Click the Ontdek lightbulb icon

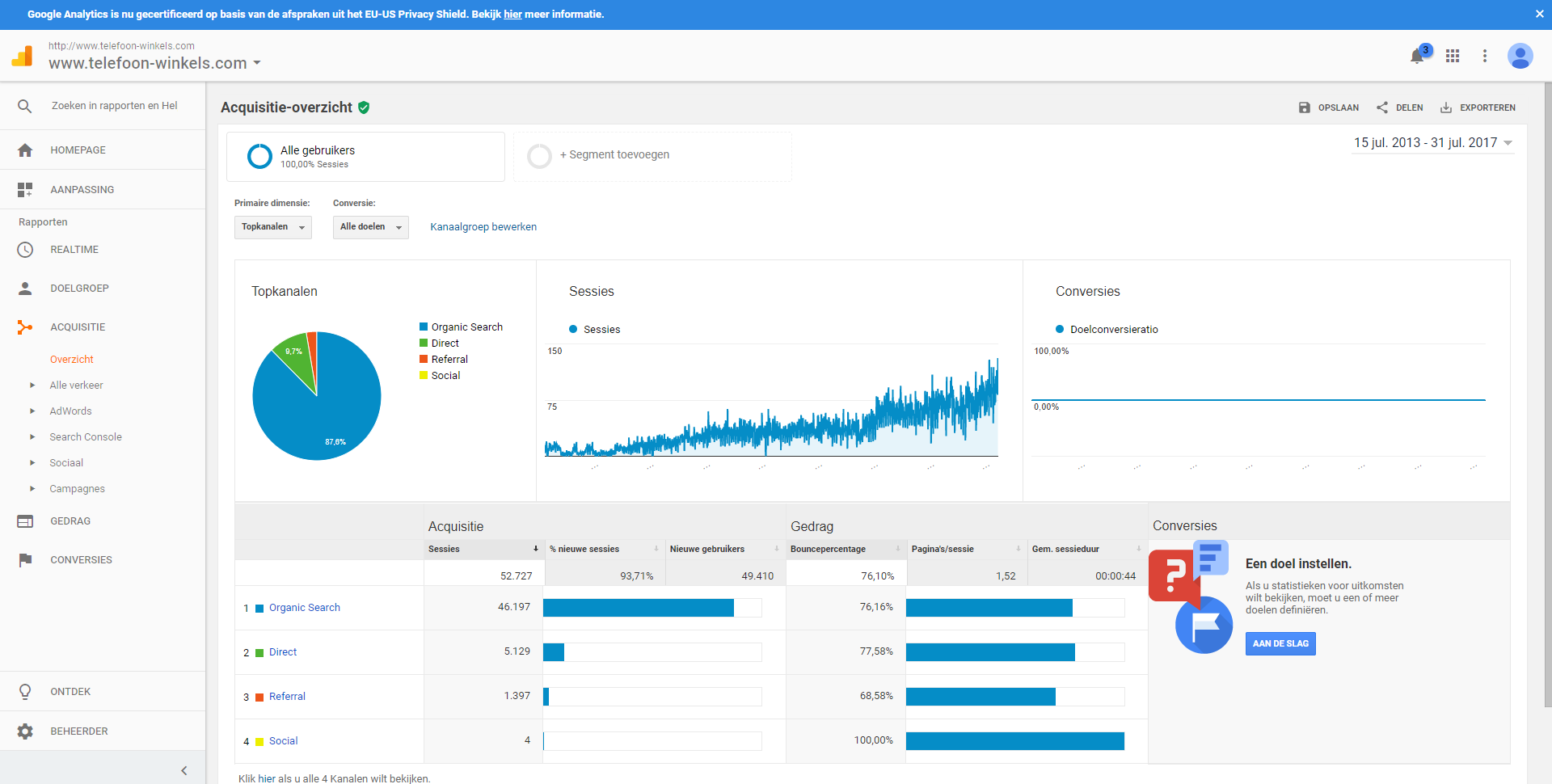pyautogui.click(x=25, y=692)
